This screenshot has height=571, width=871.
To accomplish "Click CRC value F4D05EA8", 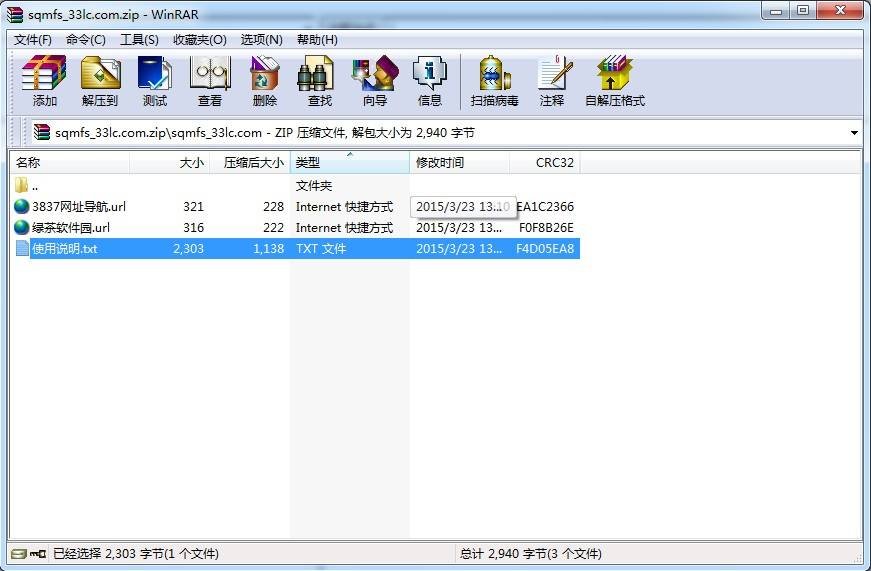I will click(545, 249).
